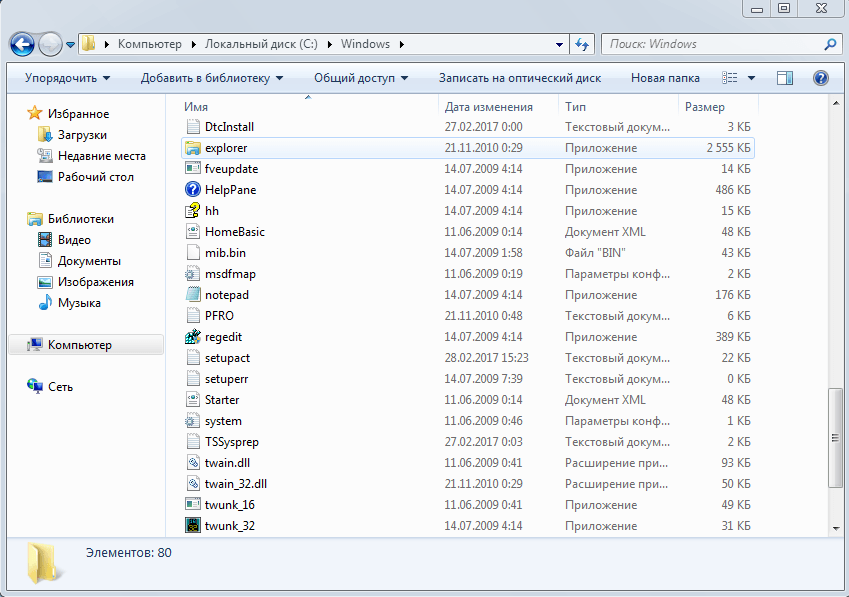The width and height of the screenshot is (849, 597).
Task: Open the Документы library
Action: pos(89,261)
